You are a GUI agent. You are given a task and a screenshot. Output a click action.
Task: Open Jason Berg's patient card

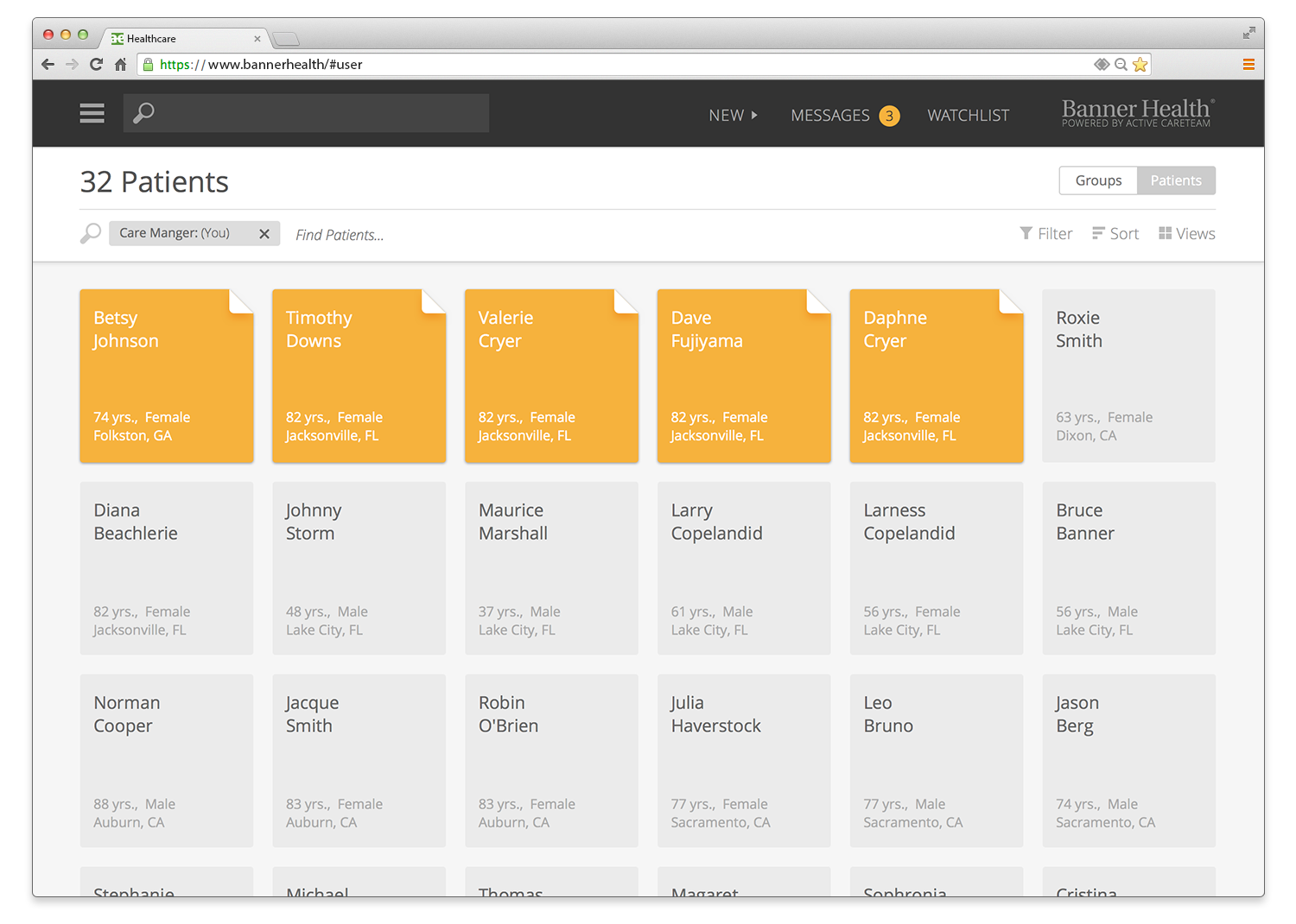pos(1128,761)
